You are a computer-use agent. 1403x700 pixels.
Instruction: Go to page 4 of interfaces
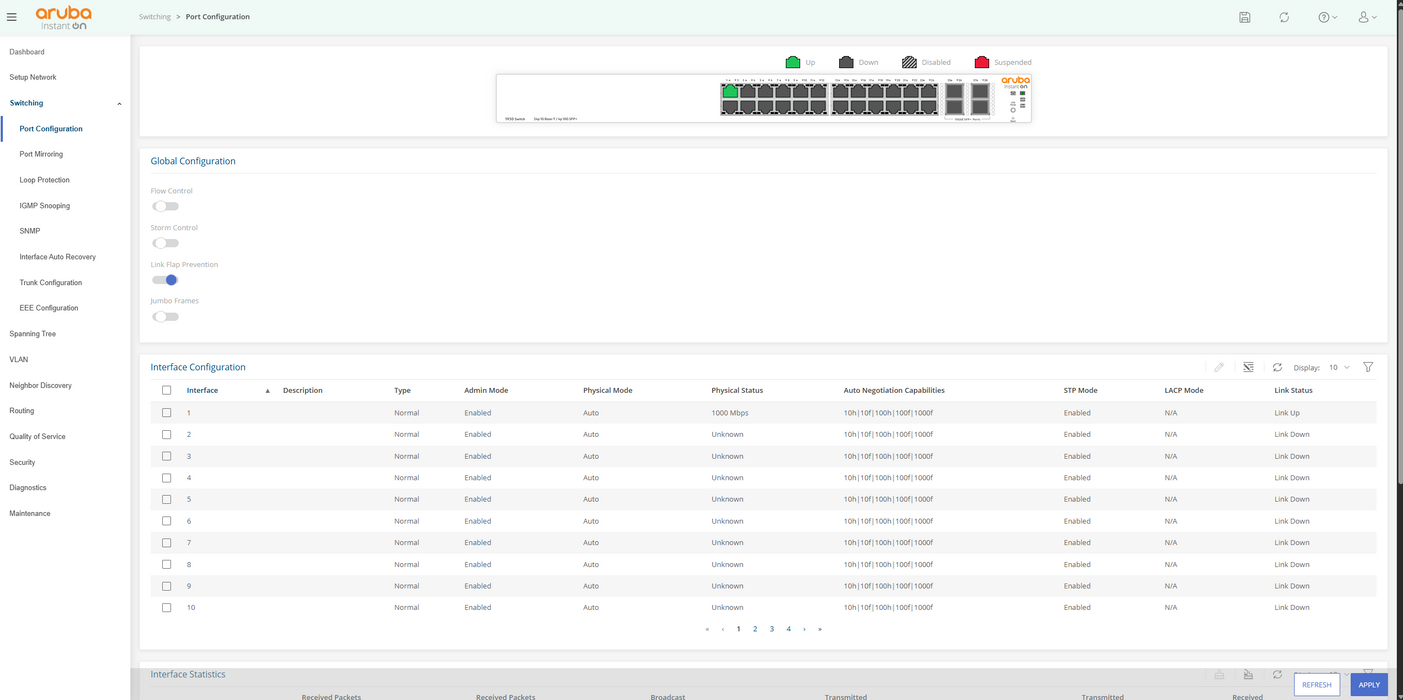point(788,629)
